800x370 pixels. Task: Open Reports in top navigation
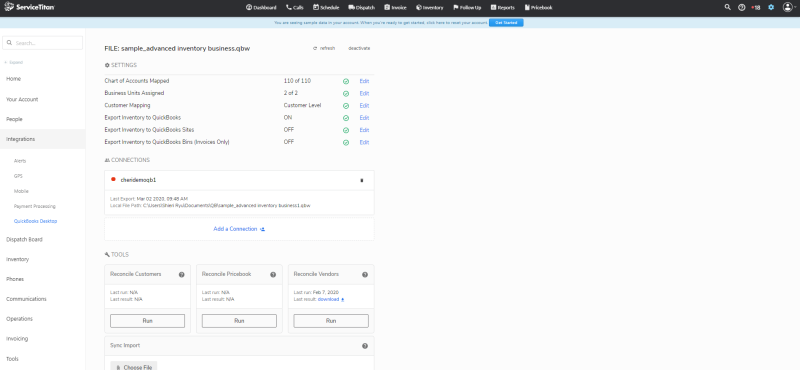[503, 8]
